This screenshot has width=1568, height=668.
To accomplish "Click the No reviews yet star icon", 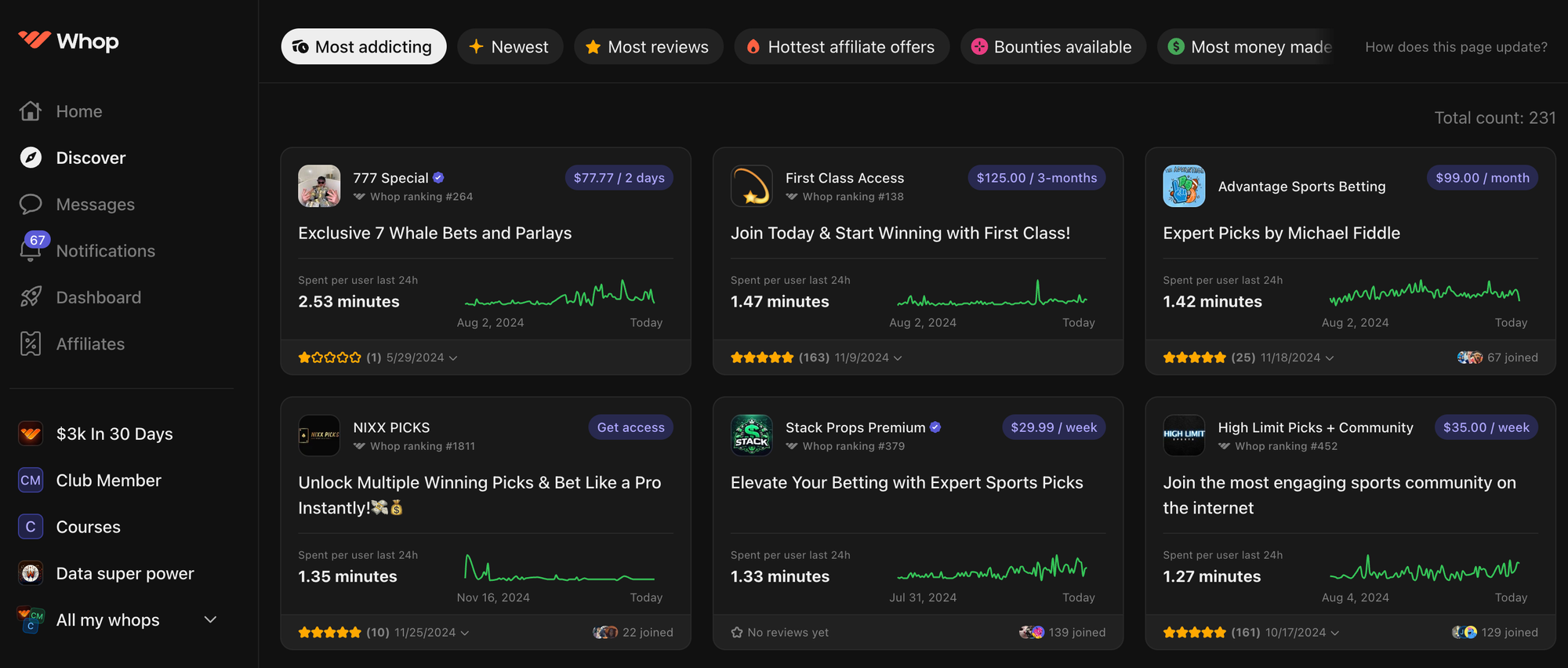I will 737,632.
